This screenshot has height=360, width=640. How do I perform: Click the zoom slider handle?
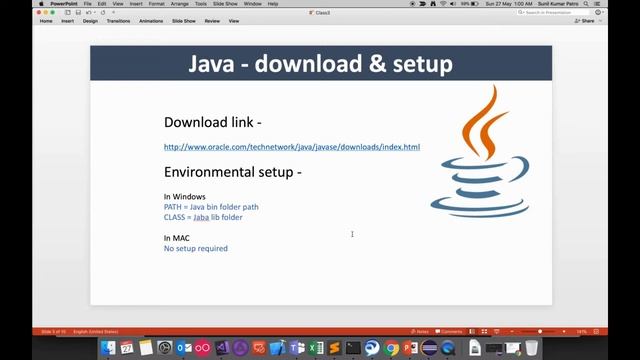pos(540,332)
